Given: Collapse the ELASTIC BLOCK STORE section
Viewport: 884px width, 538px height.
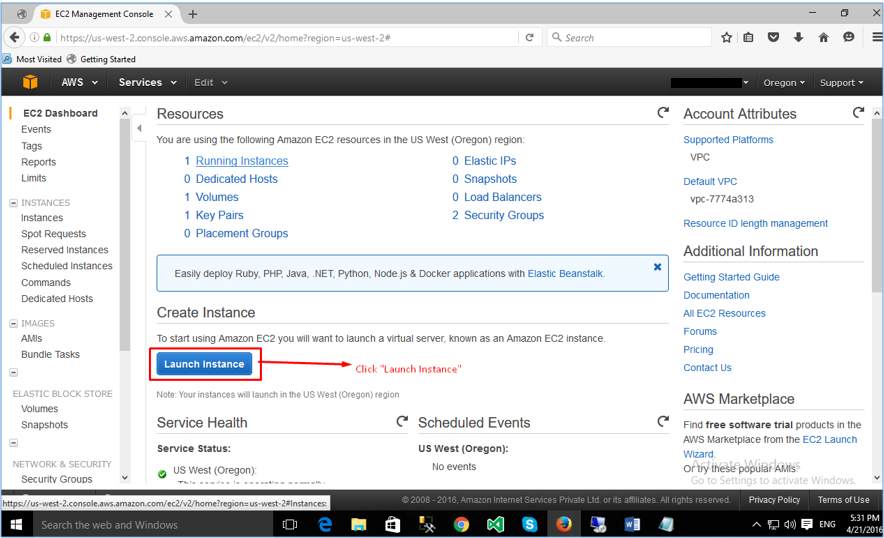Looking at the screenshot, I should tap(14, 372).
